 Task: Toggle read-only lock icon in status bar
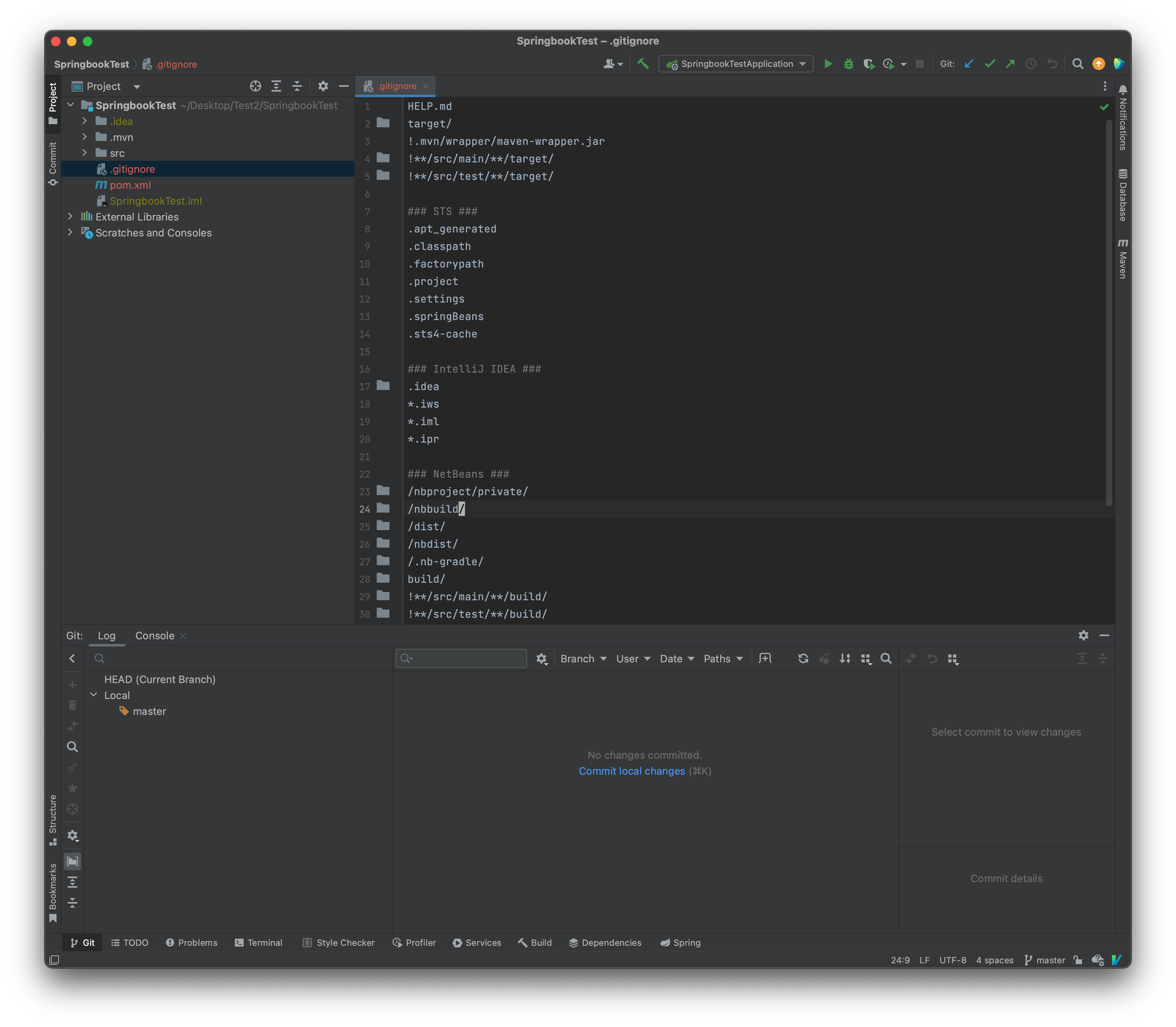coord(1078,960)
